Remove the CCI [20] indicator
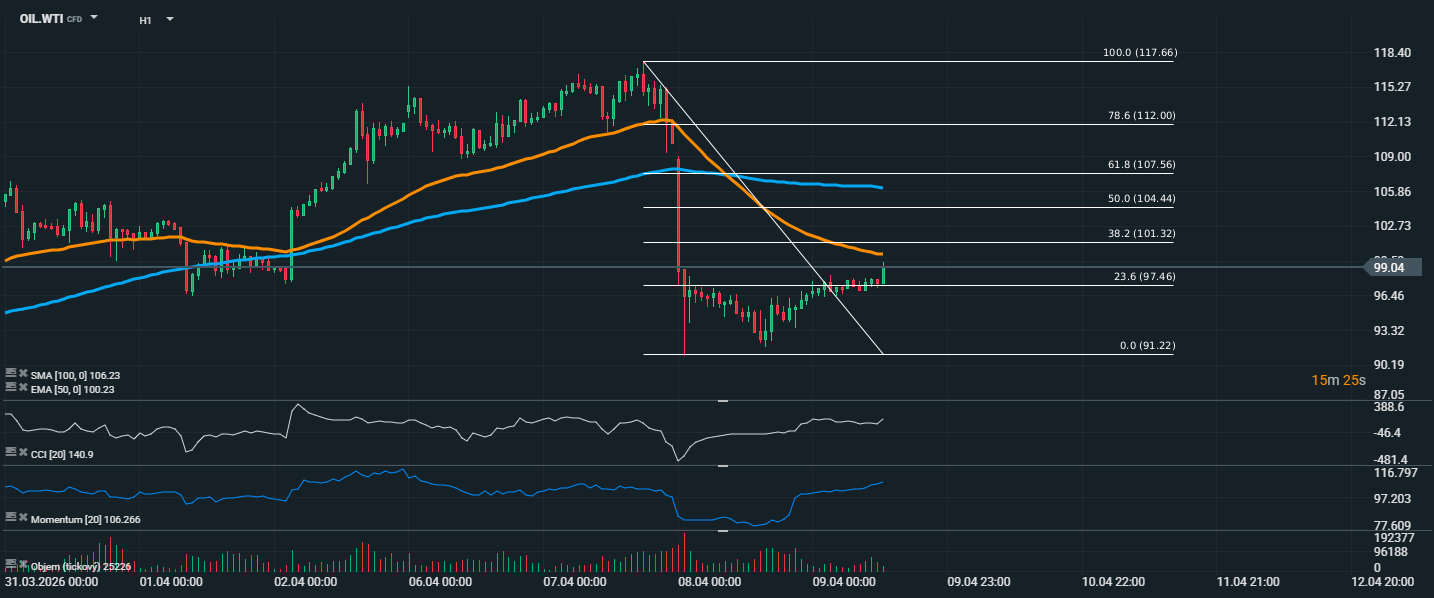Image resolution: width=1434 pixels, height=598 pixels. (22, 454)
